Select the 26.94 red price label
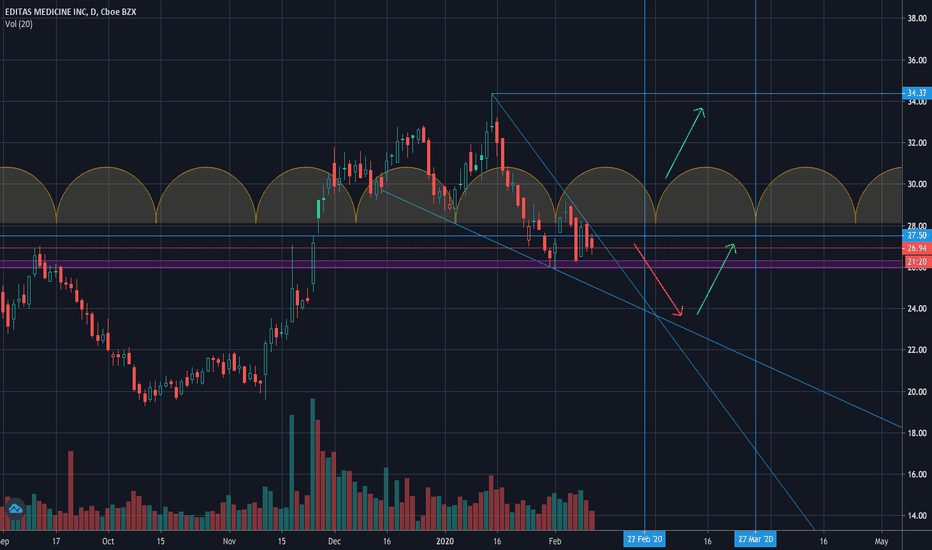The image size is (932, 550). pos(917,248)
